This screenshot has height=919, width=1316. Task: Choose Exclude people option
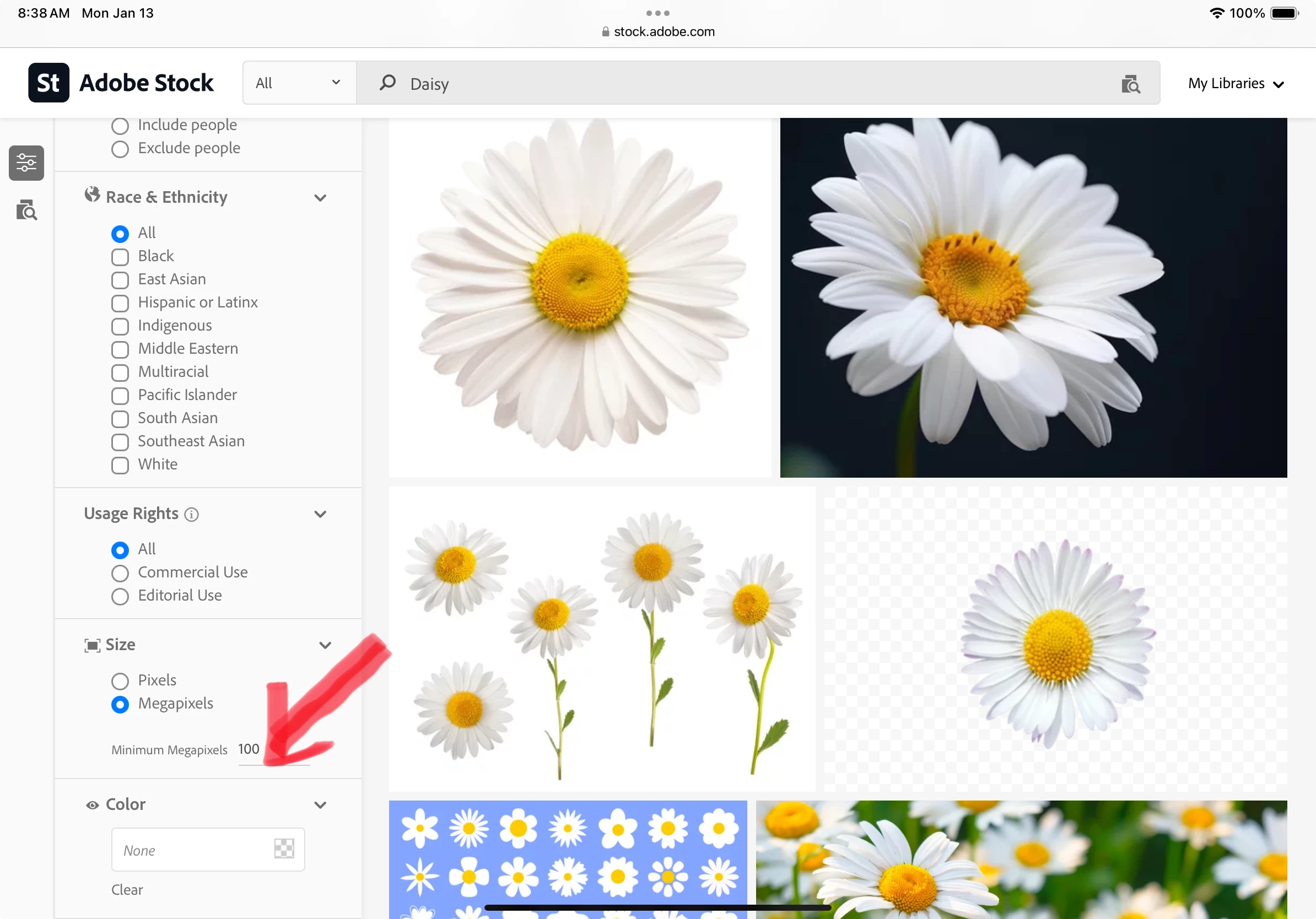tap(120, 149)
